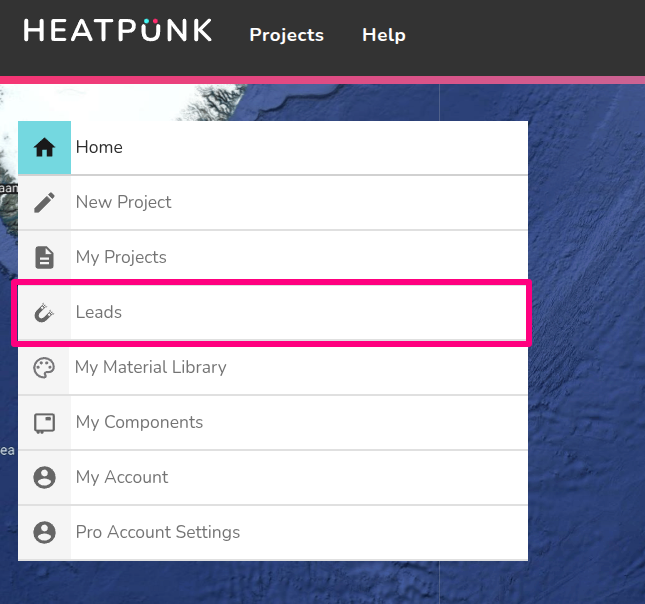This screenshot has height=604, width=645.
Task: Click the Heatpunk logo
Action: point(118,31)
